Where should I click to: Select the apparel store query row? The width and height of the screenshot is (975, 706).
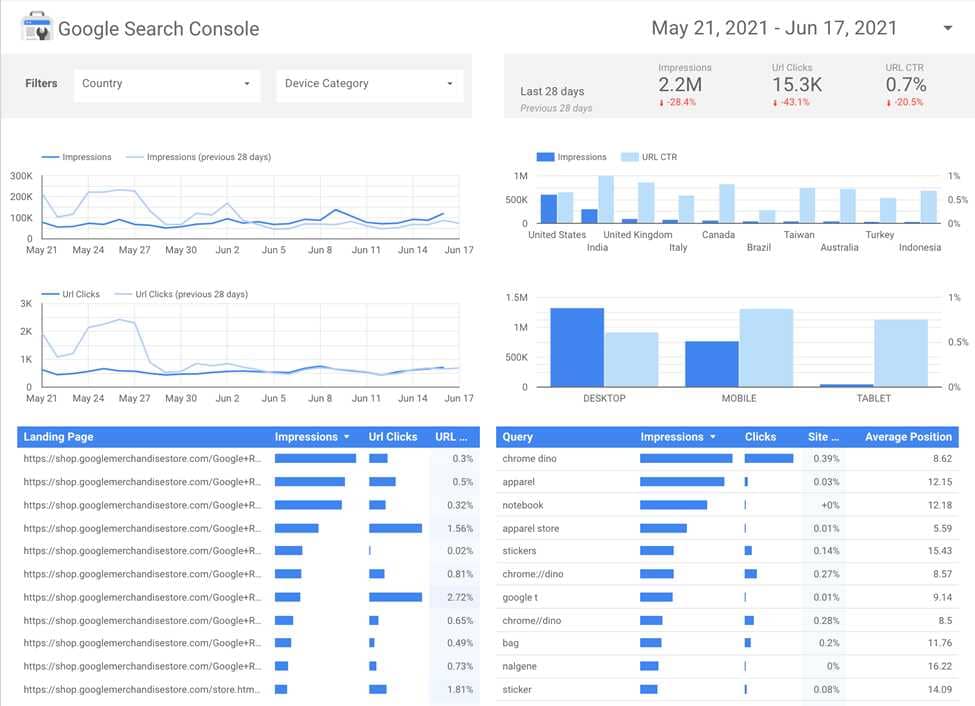coord(727,528)
